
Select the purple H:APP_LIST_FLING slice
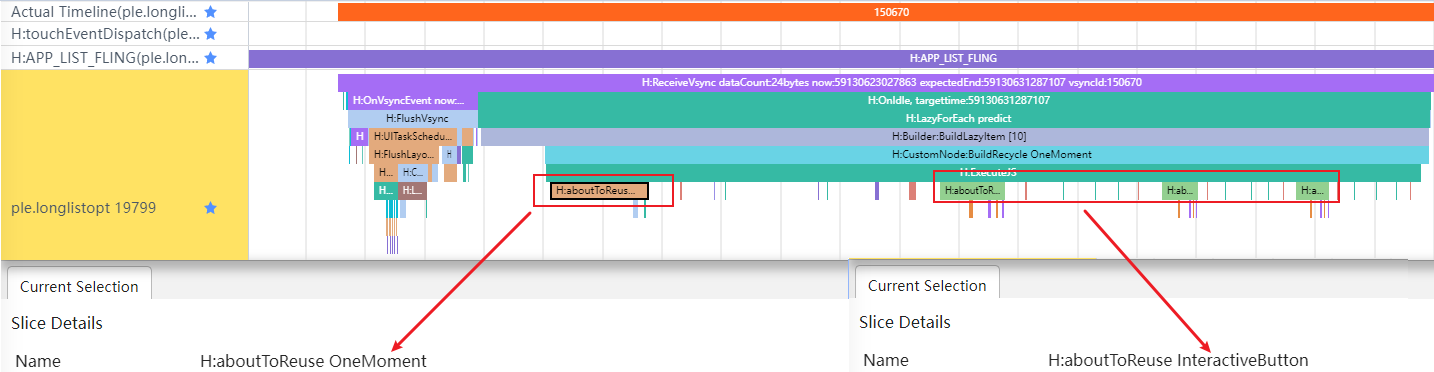841,58
